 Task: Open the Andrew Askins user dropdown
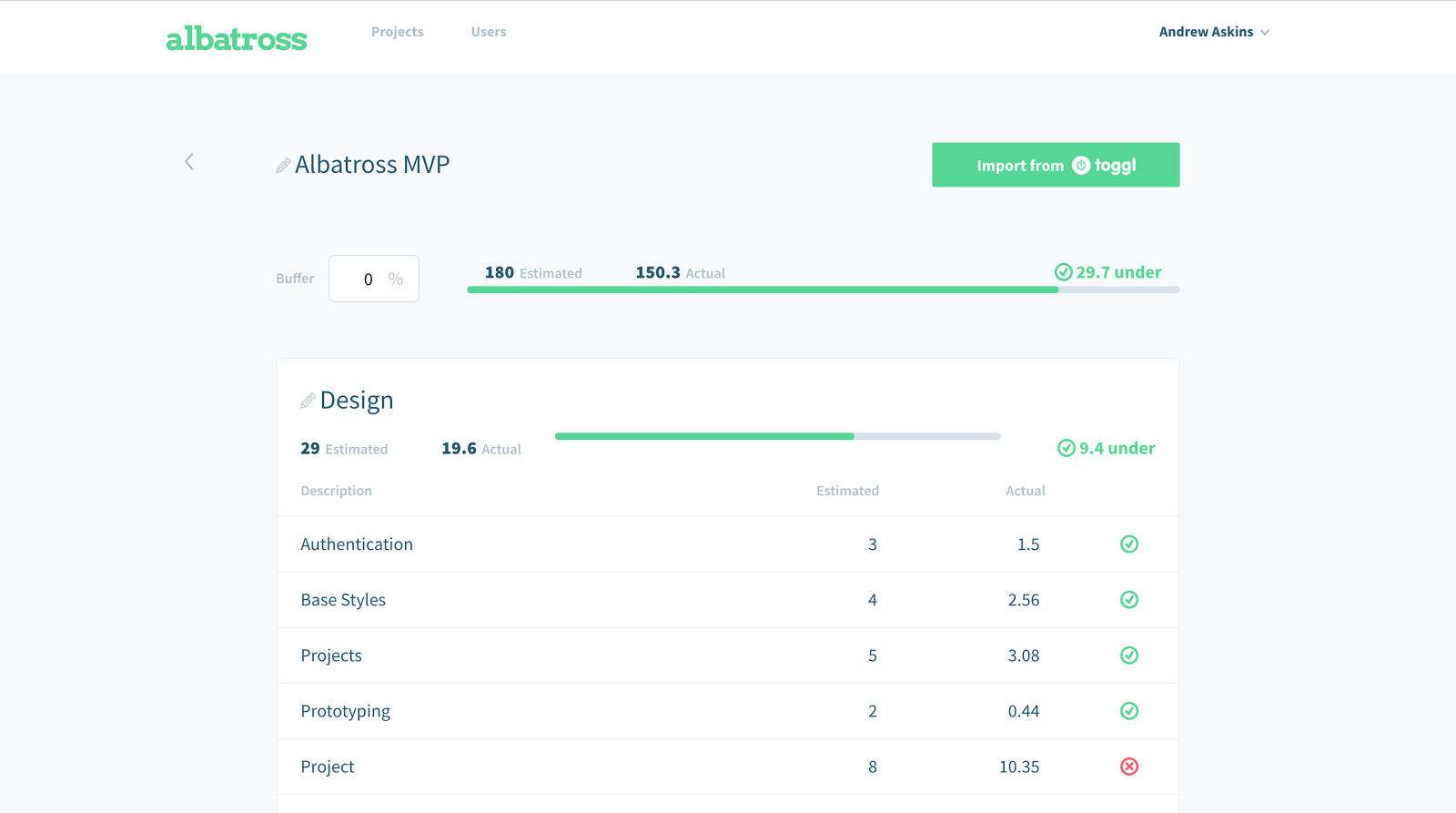(1214, 32)
